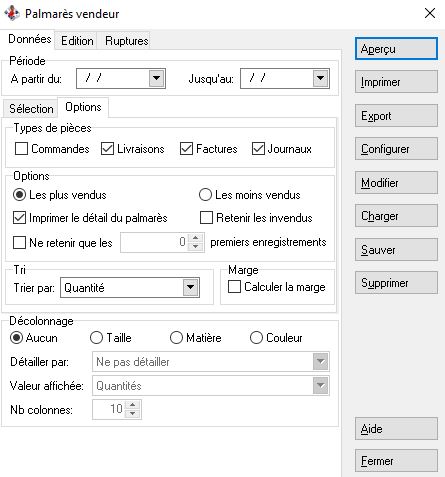Select the 'Les moins vendus' radio button
The width and height of the screenshot is (445, 477).
tap(205, 195)
